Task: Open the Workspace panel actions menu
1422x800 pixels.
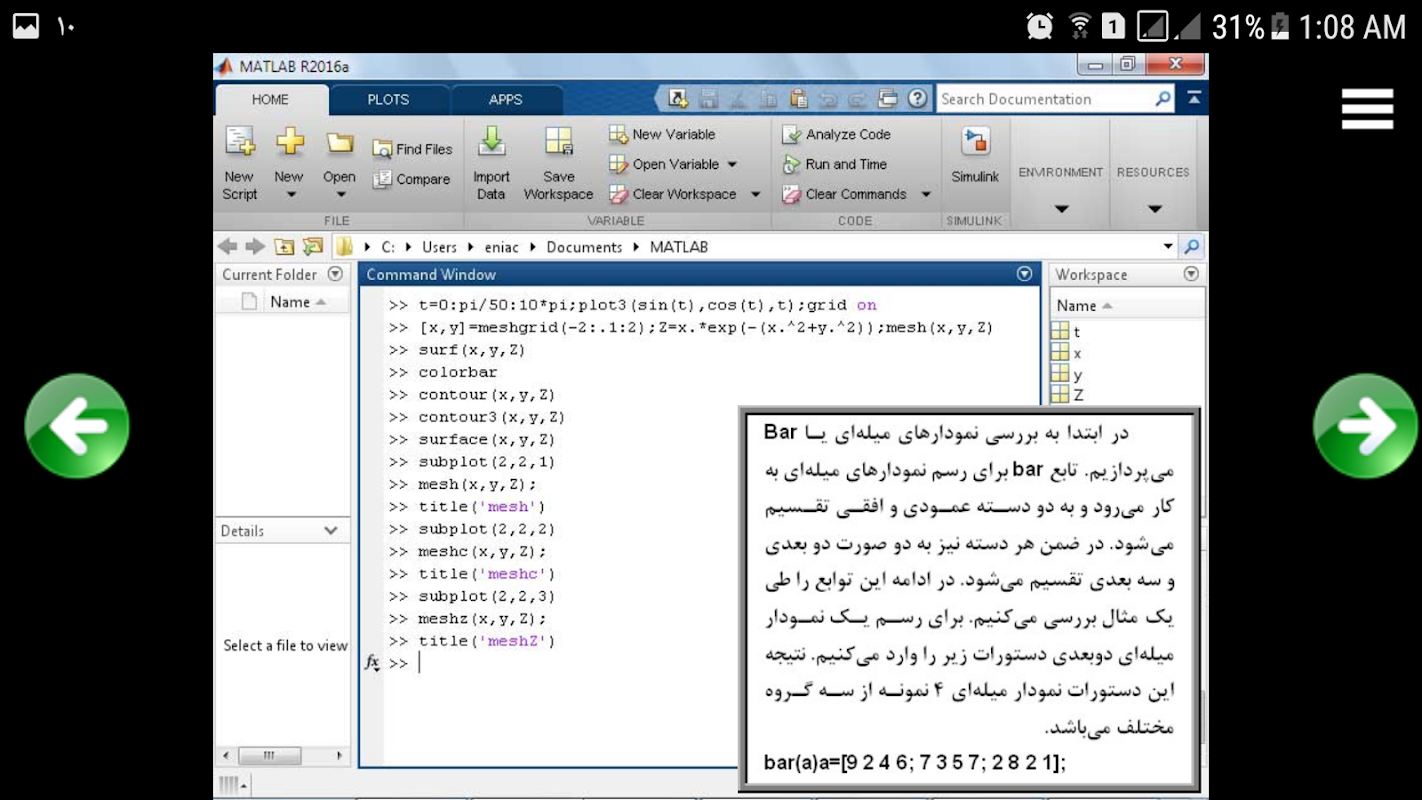Action: pos(1191,274)
